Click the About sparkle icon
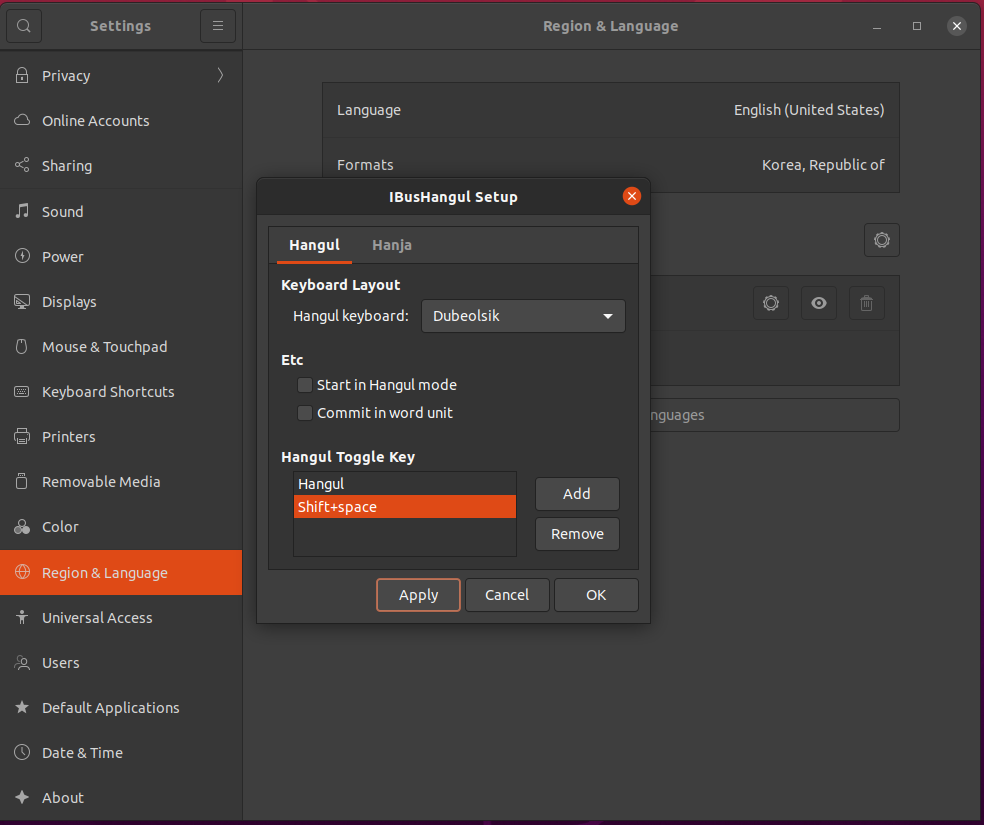Screen dimensions: 984x825 (x=22, y=797)
